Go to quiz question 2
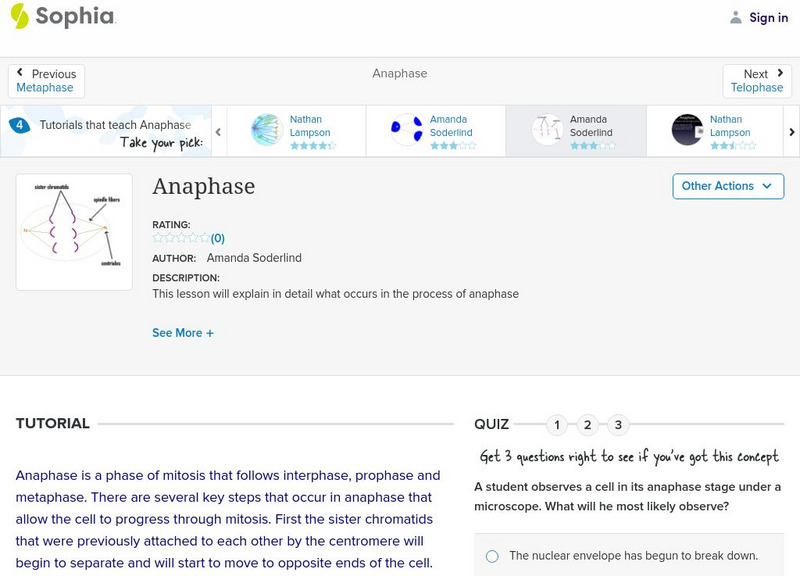 tap(588, 425)
